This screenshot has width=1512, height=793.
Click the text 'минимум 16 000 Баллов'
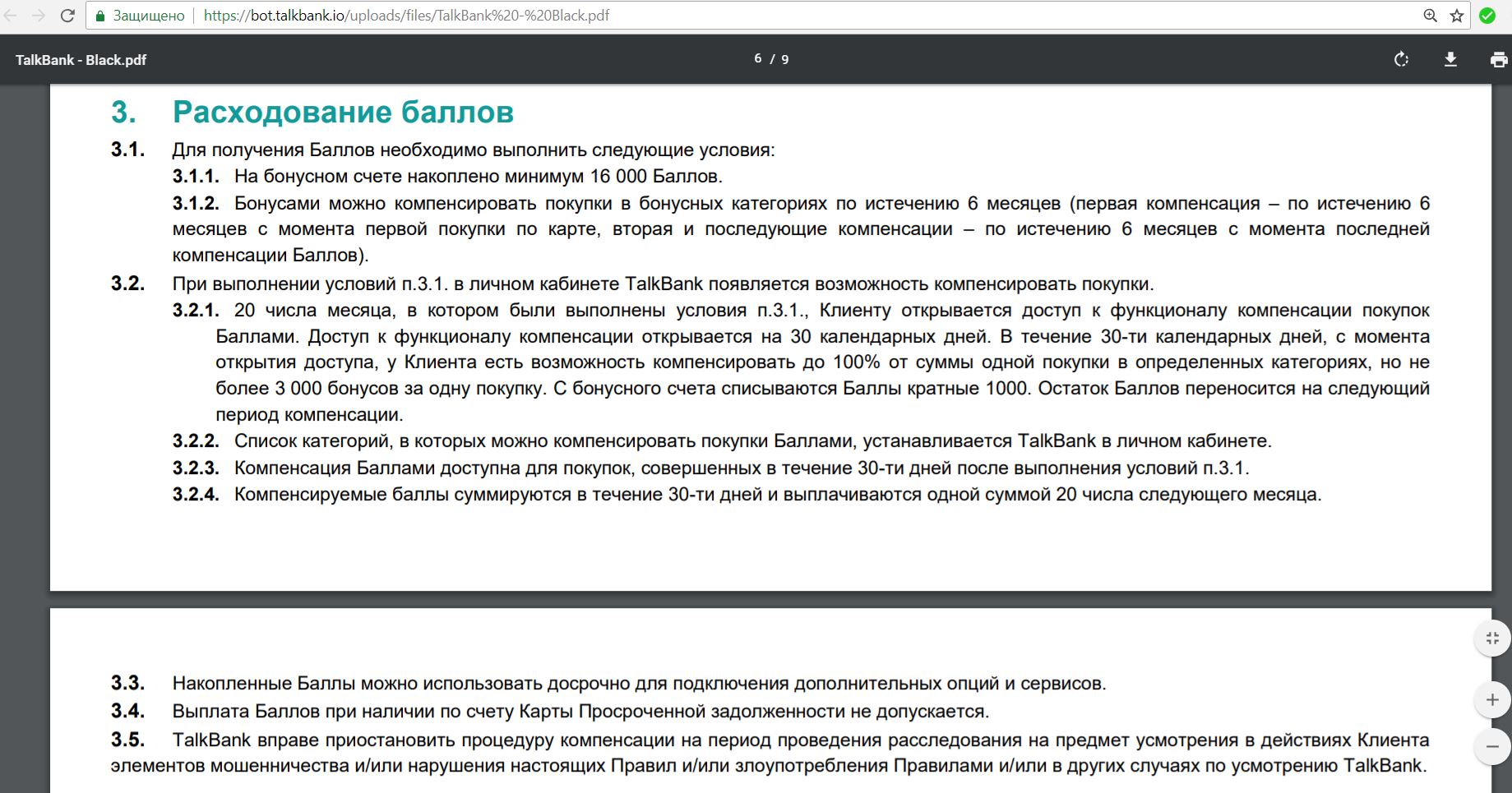click(613, 176)
